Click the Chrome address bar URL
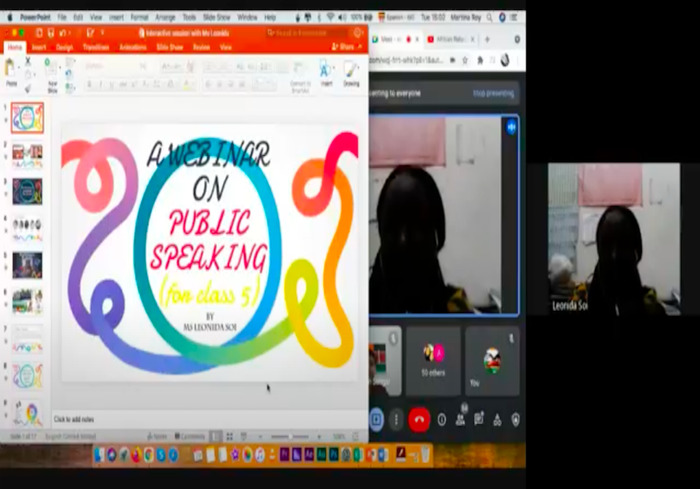The width and height of the screenshot is (700, 489). (408, 60)
